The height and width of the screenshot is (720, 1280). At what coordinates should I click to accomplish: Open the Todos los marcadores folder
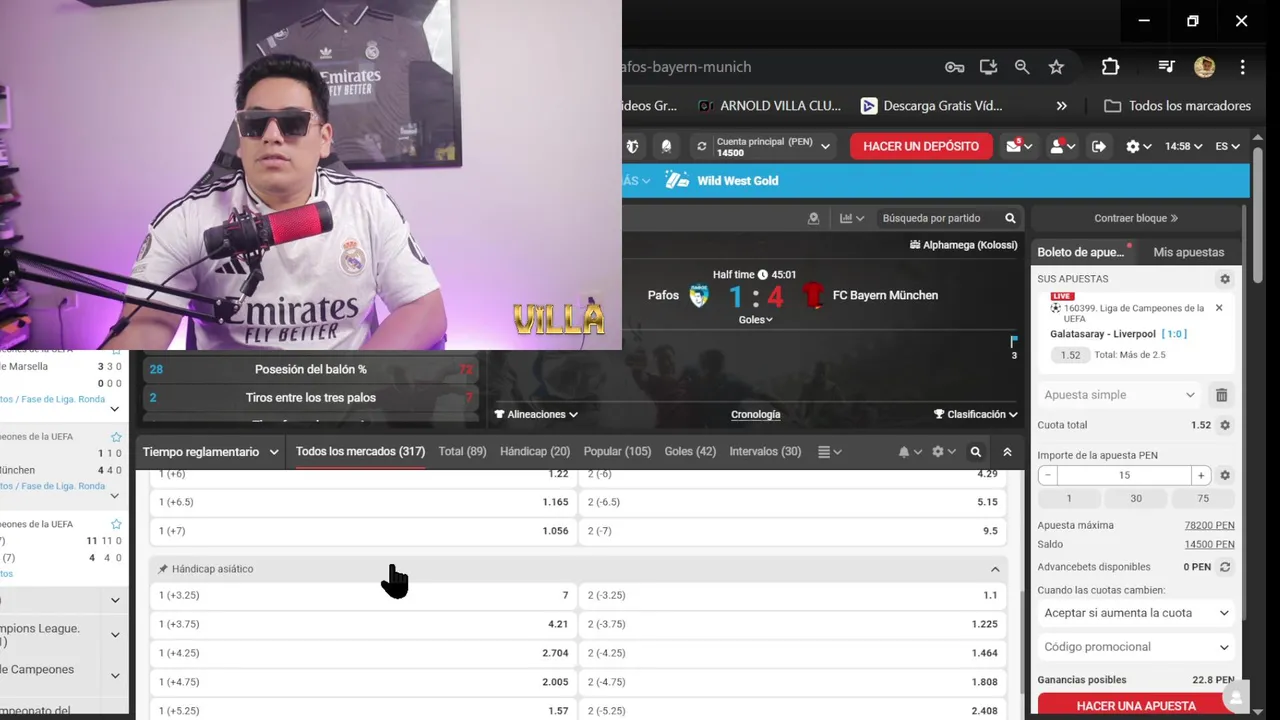1177,106
